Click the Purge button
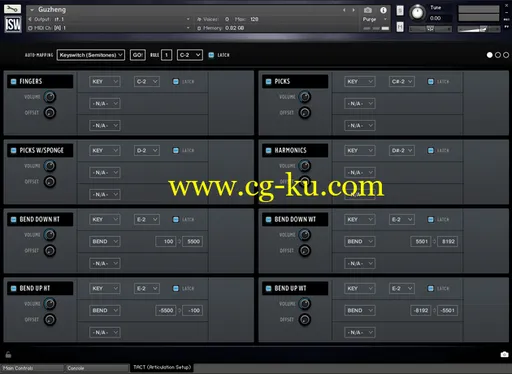The width and height of the screenshot is (512, 374). coord(371,19)
